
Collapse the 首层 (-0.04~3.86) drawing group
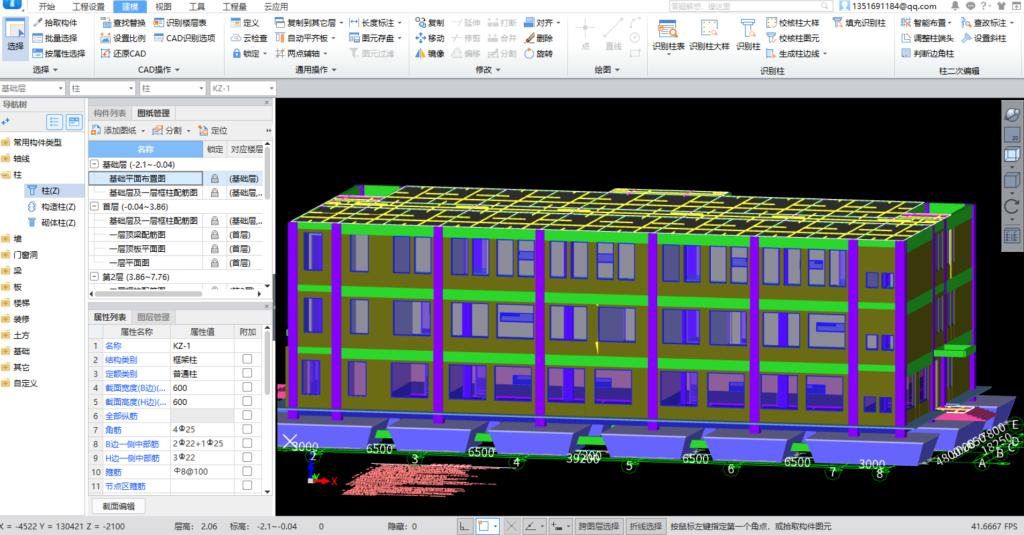point(95,206)
